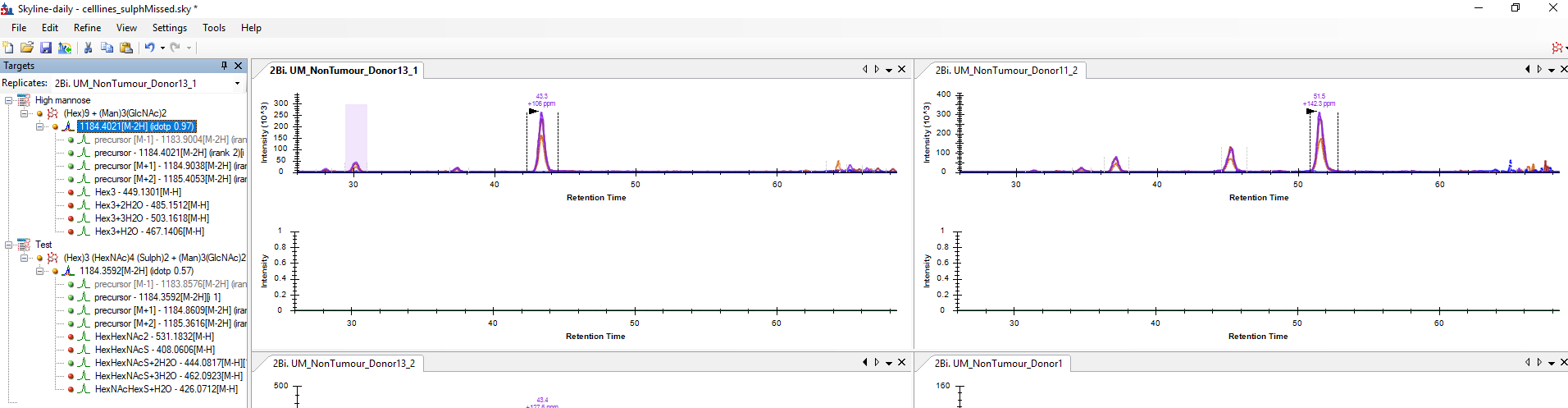Screen dimensions: 1568x408
Task: Click the Import Results toolbar icon
Action: click(65, 48)
